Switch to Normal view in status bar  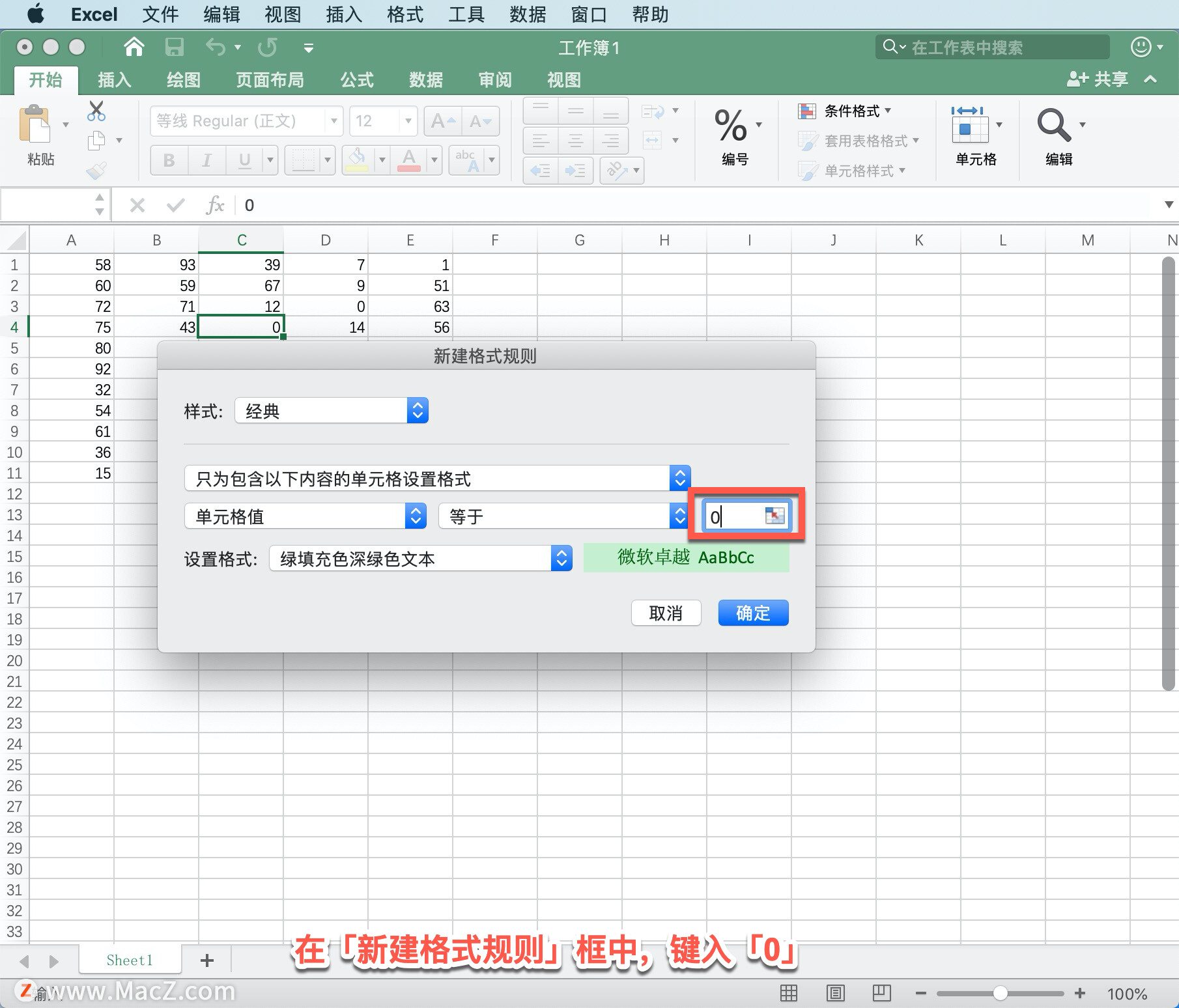click(x=789, y=993)
